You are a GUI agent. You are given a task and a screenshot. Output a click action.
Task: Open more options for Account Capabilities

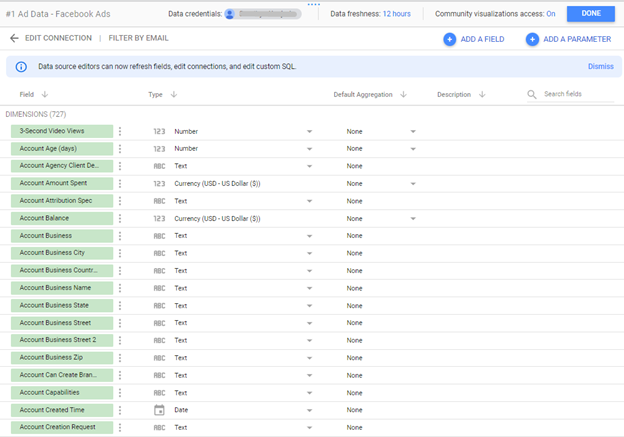click(x=120, y=393)
